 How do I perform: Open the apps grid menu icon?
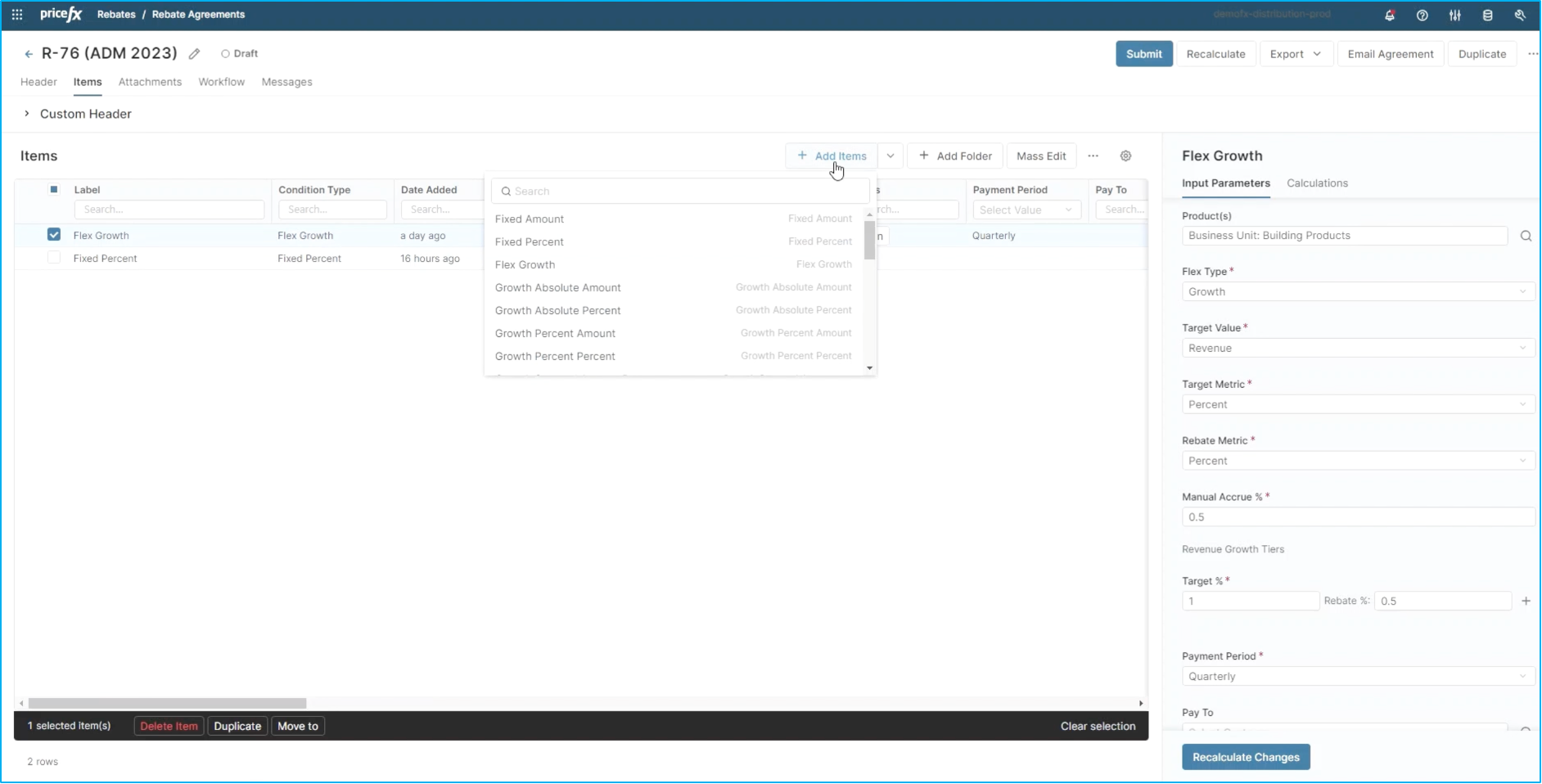[x=17, y=15]
